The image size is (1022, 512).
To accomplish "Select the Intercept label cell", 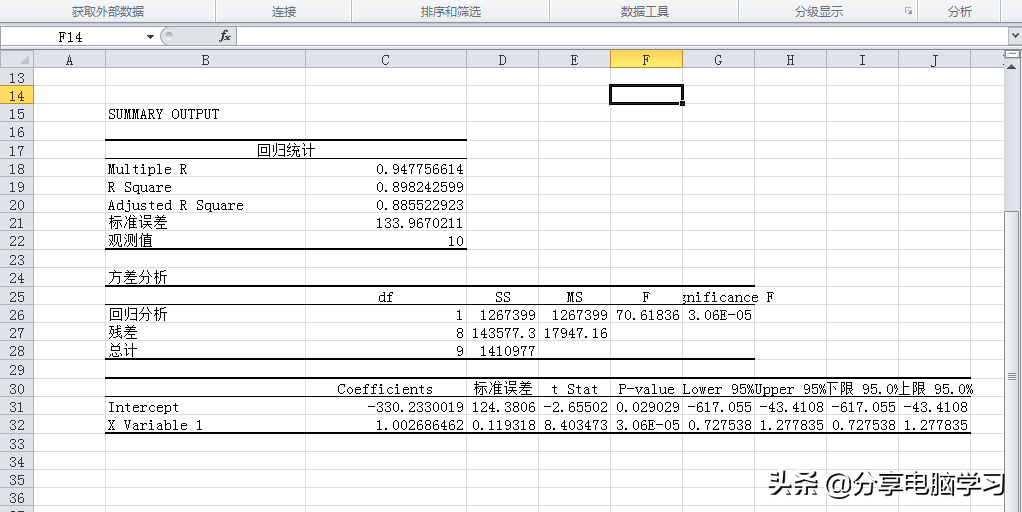I will pyautogui.click(x=205, y=407).
